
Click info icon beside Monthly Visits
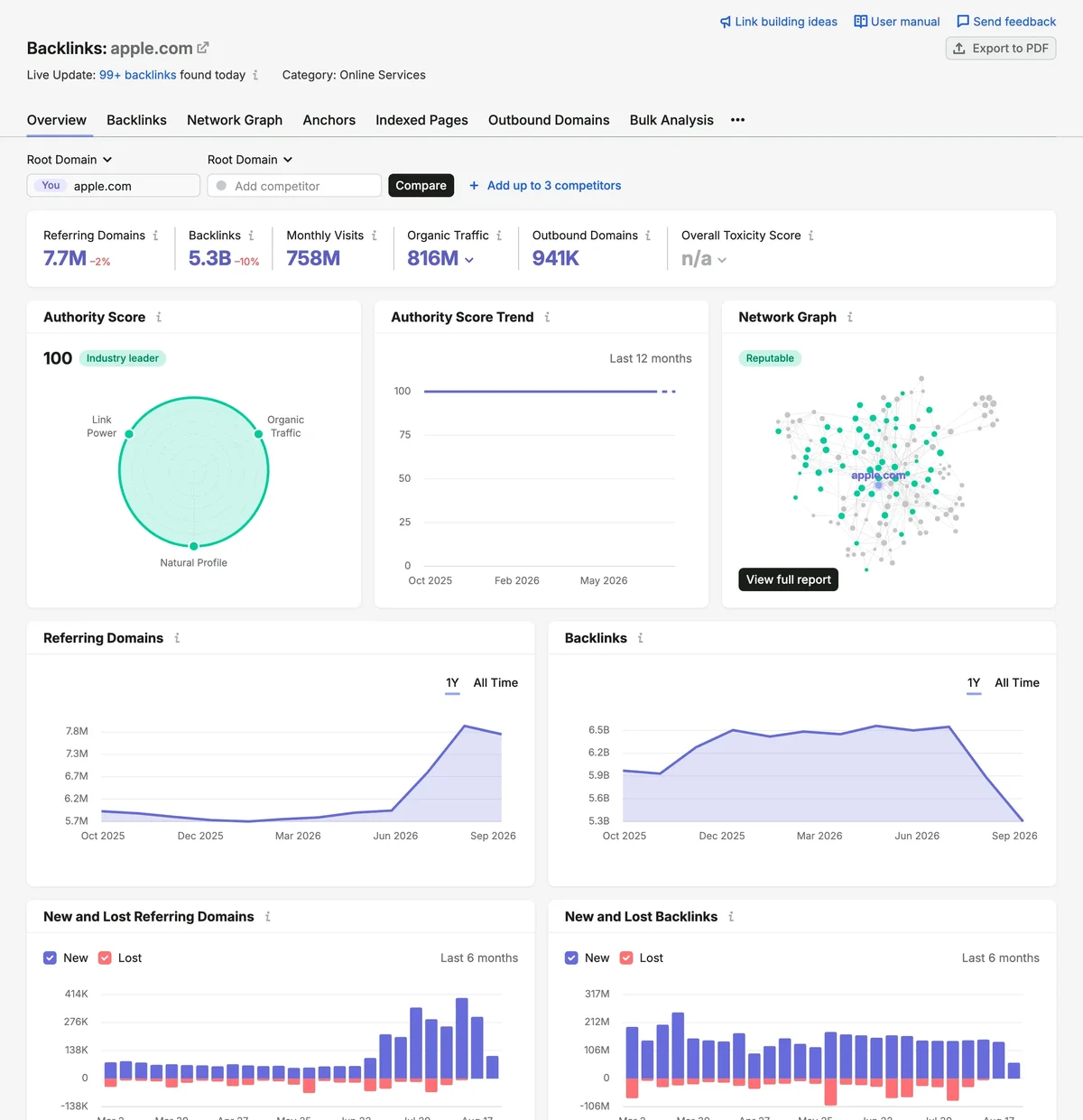click(x=374, y=236)
